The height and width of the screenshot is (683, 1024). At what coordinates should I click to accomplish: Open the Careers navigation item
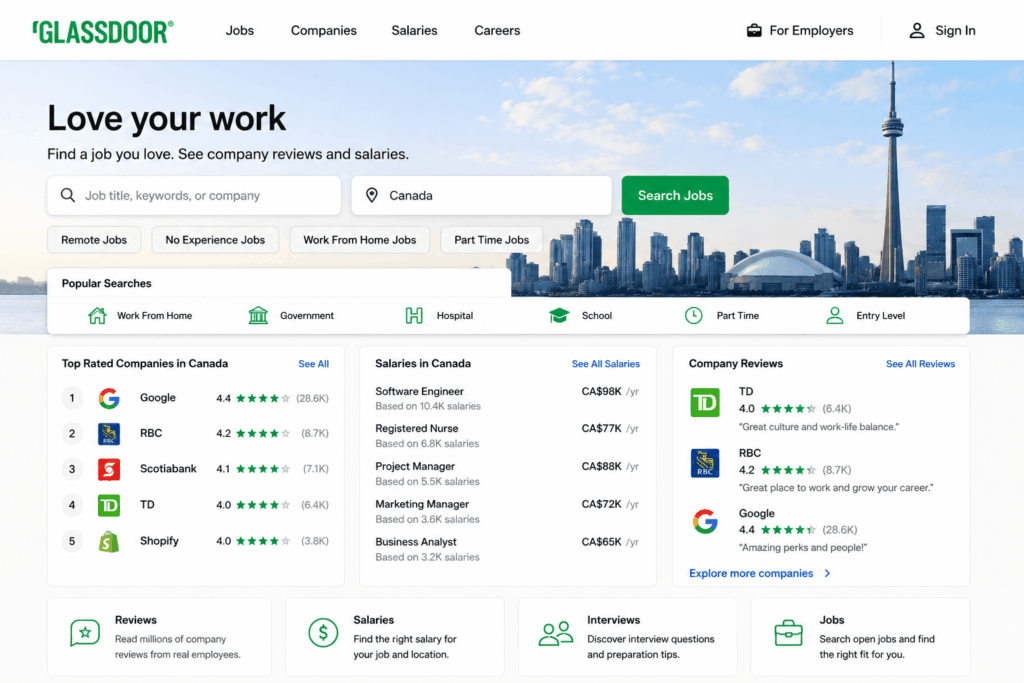coord(497,31)
